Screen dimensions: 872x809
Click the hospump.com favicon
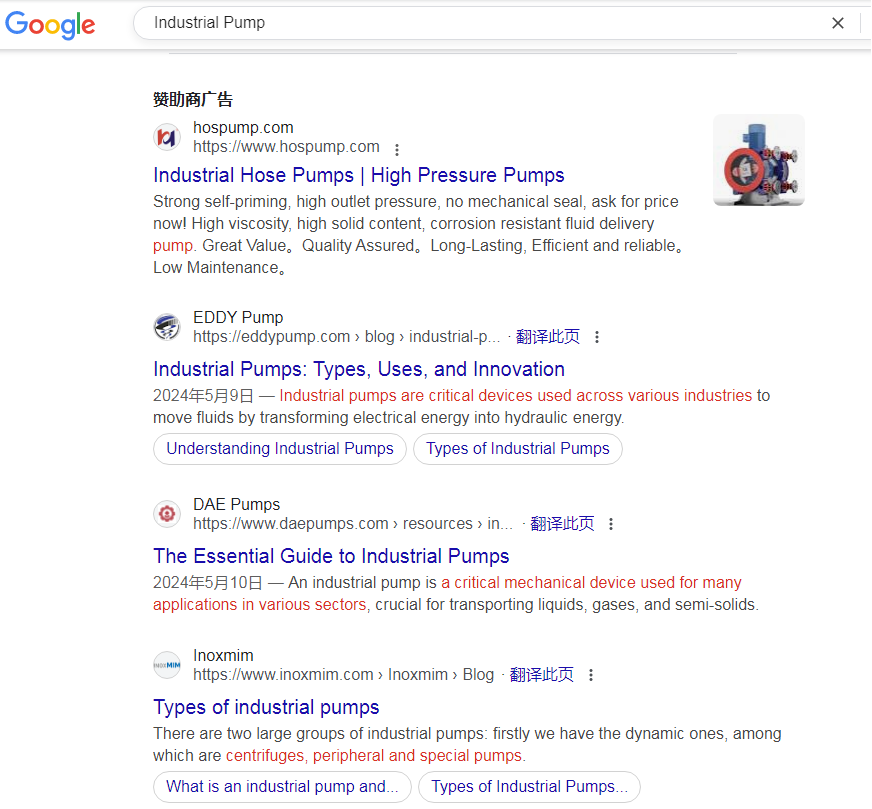click(x=167, y=137)
